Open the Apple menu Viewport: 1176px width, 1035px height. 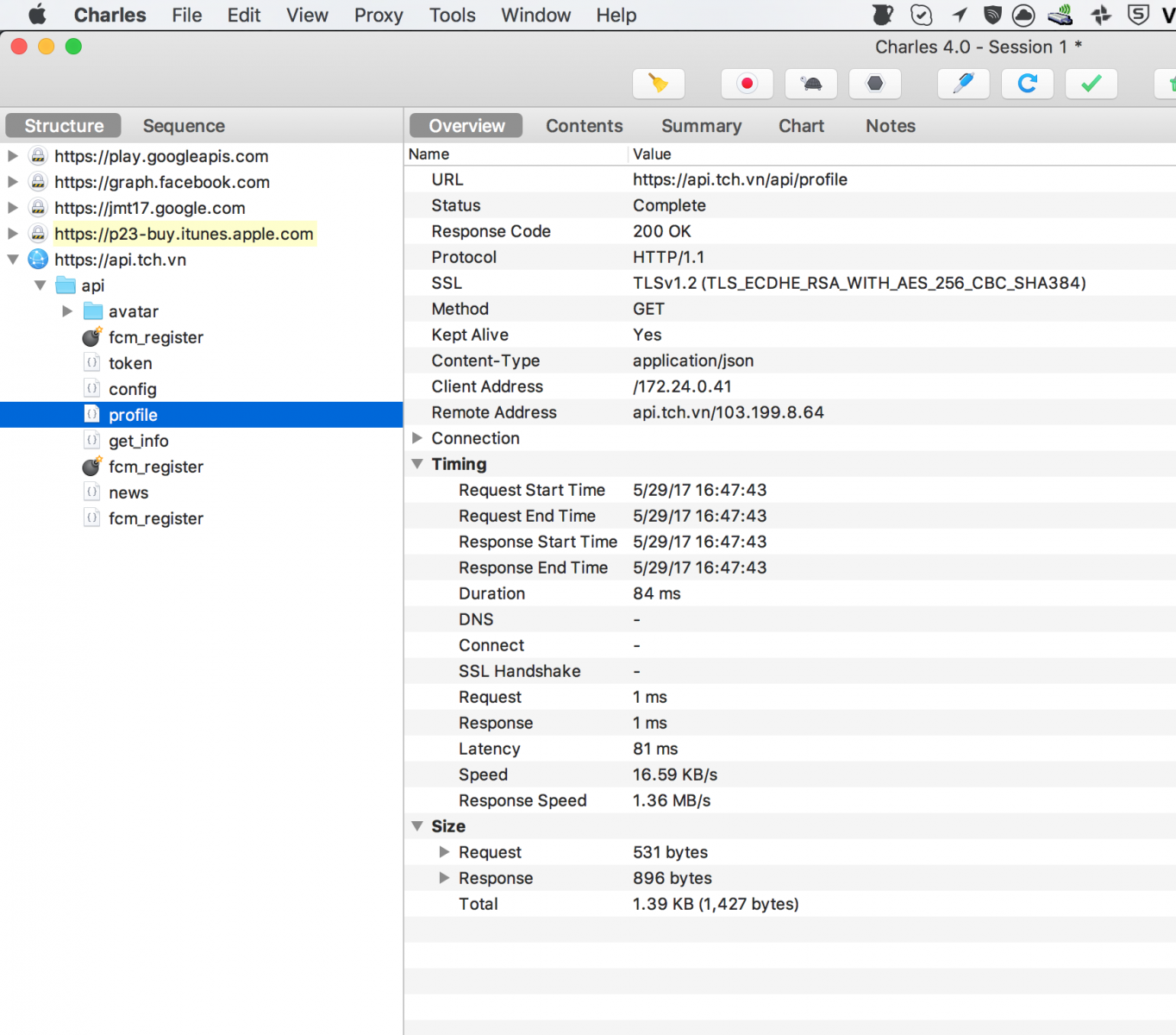click(x=37, y=15)
